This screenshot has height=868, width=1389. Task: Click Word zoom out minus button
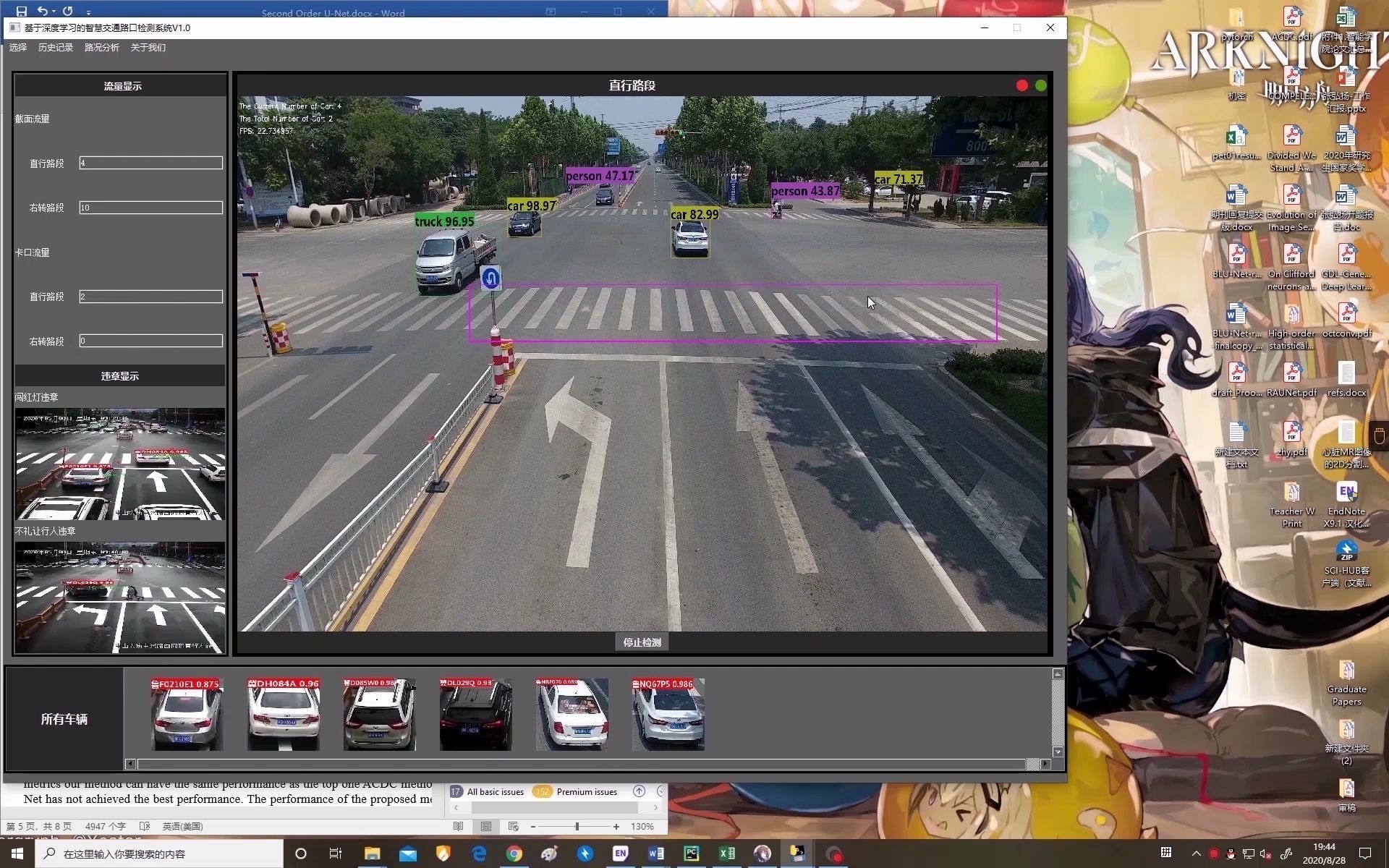coord(533,826)
